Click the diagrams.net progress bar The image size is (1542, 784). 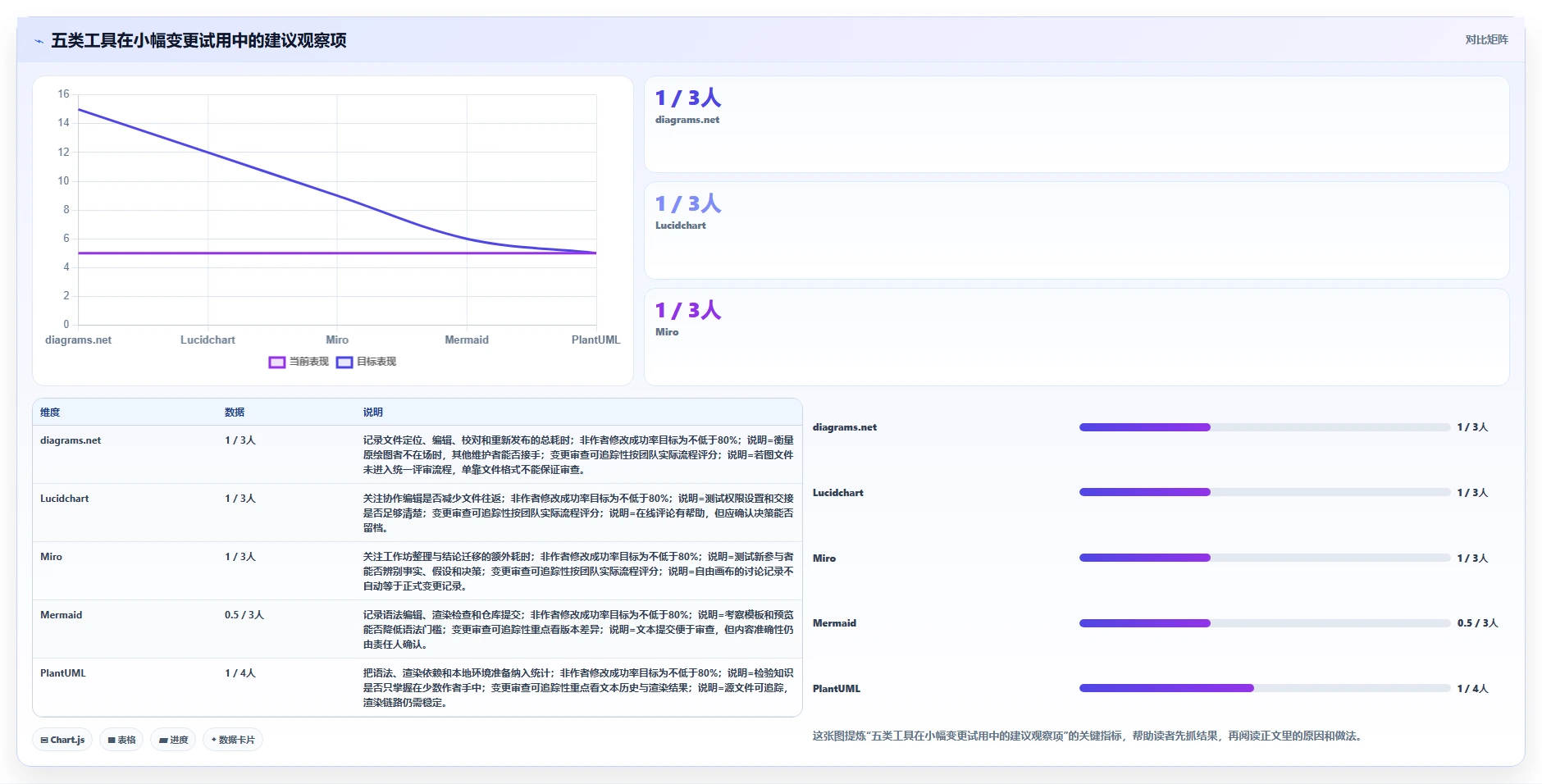pos(1265,427)
